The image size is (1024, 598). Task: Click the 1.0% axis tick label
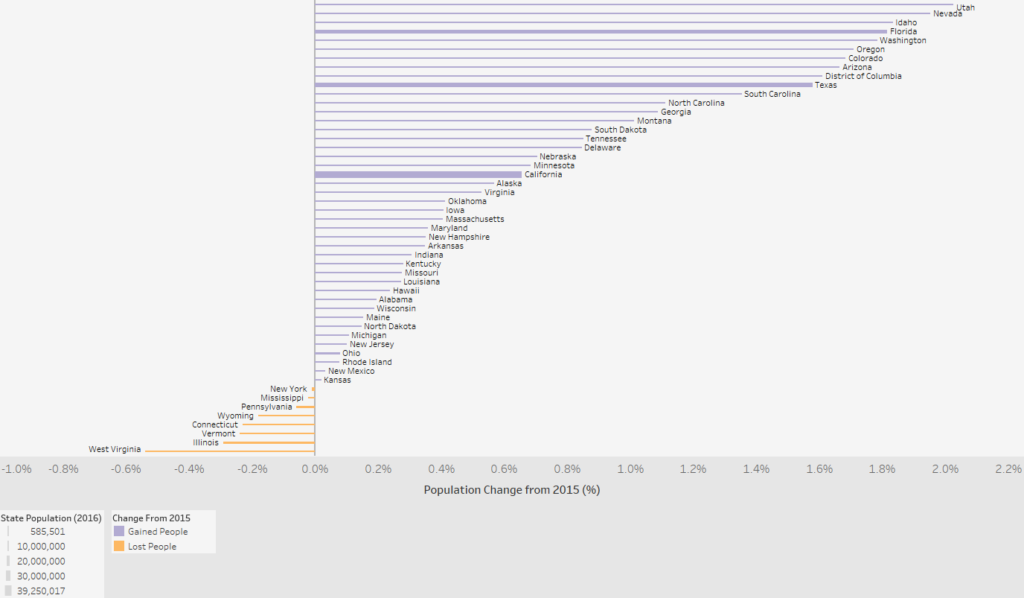[630, 469]
